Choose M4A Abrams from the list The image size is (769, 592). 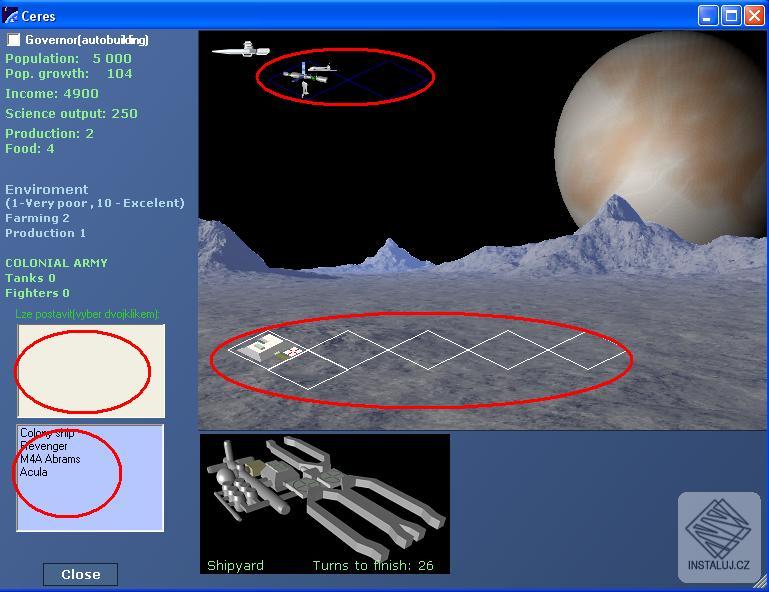click(50, 459)
